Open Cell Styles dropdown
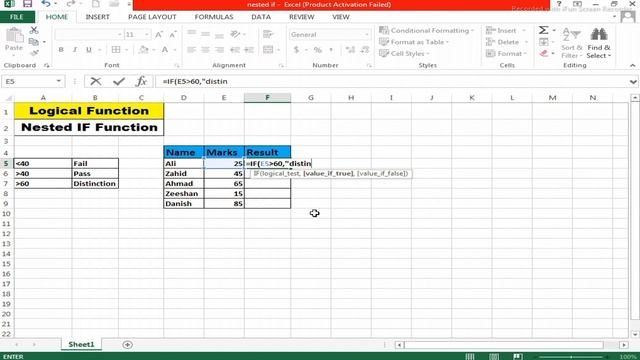This screenshot has width=640, height=360. pos(404,53)
